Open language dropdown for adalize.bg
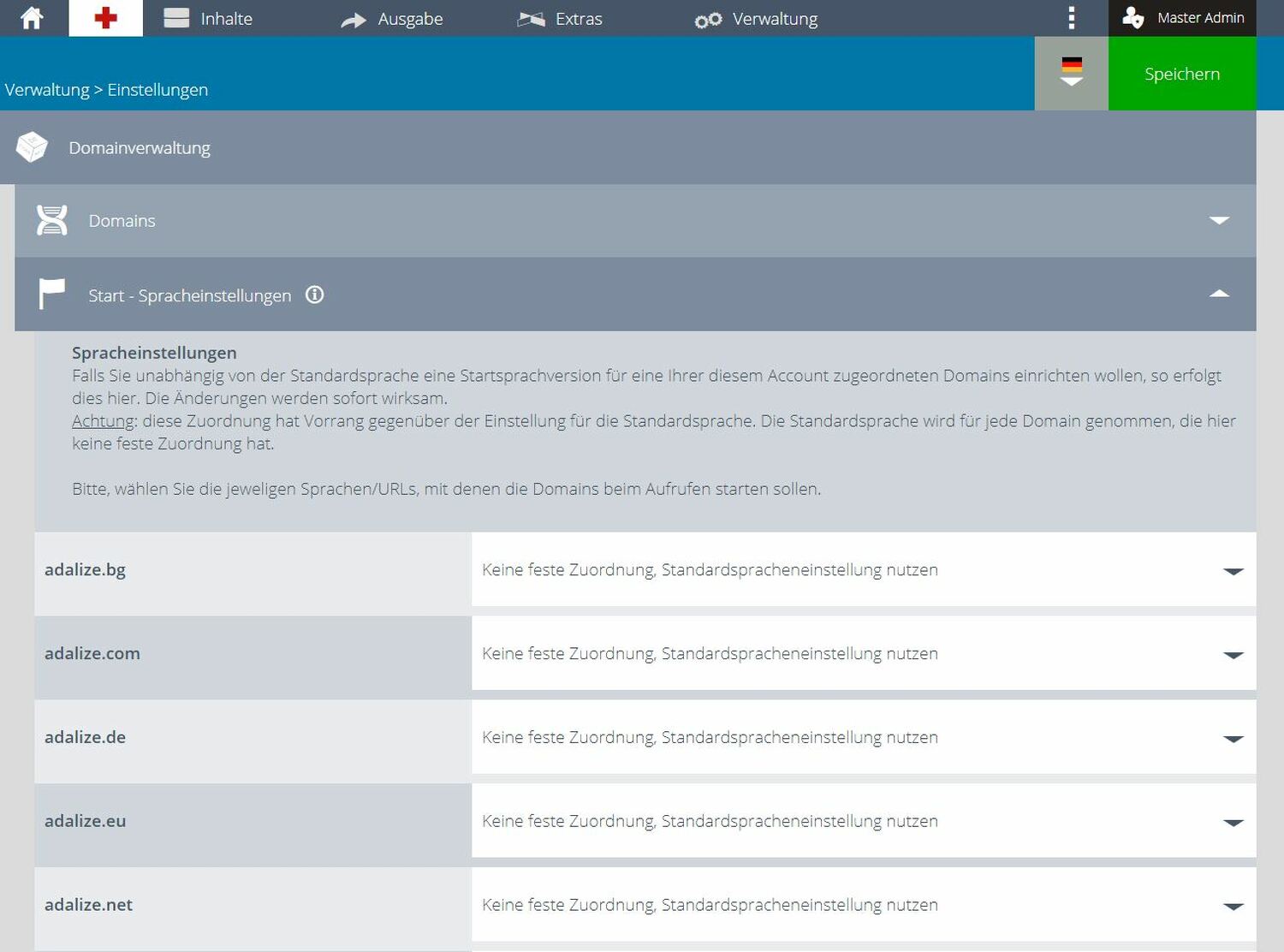1284x952 pixels. [864, 569]
